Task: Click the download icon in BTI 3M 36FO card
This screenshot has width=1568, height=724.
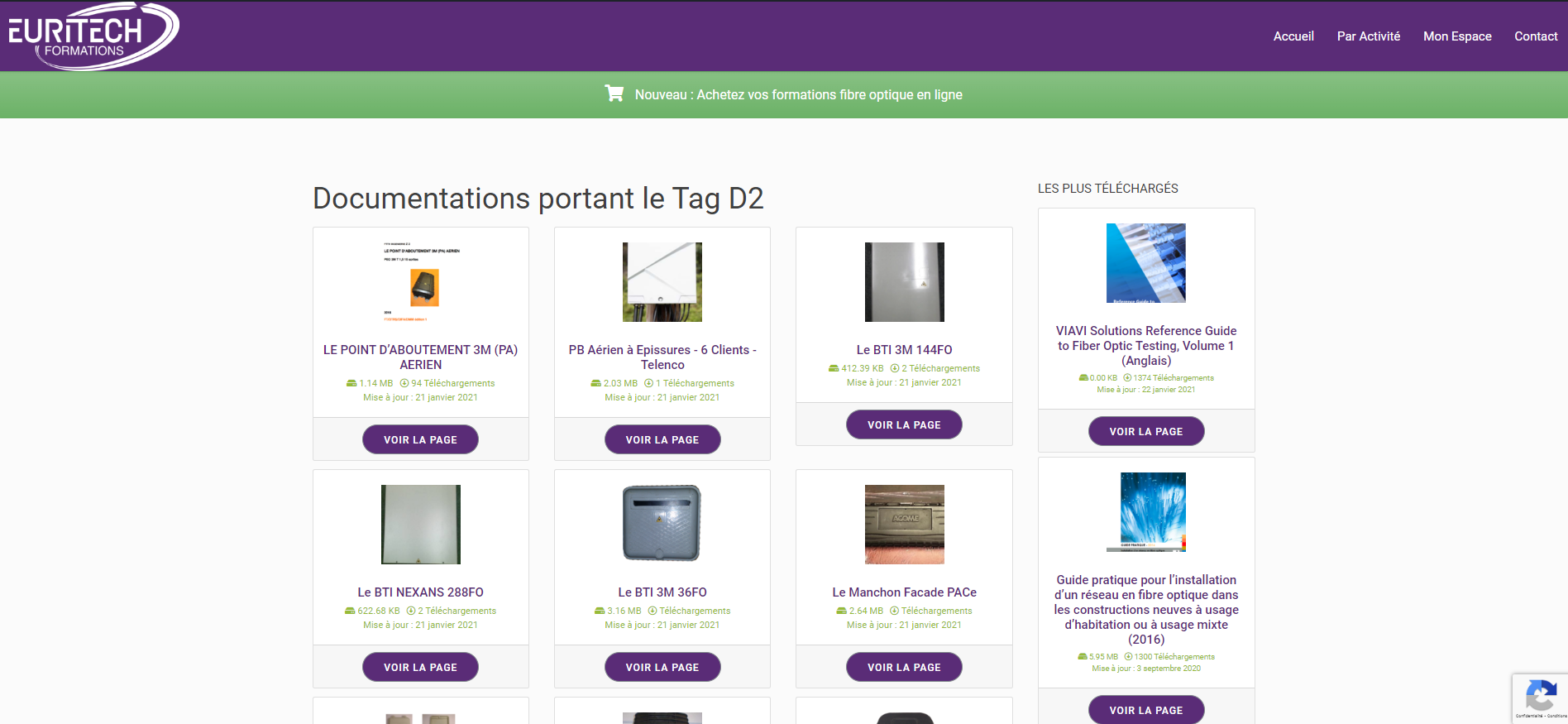Action: pos(653,611)
